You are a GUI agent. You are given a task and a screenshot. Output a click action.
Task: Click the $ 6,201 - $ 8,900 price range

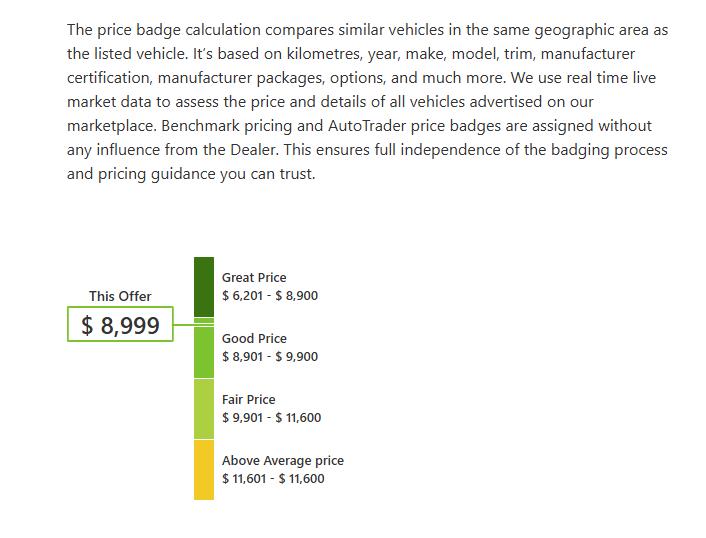270,295
